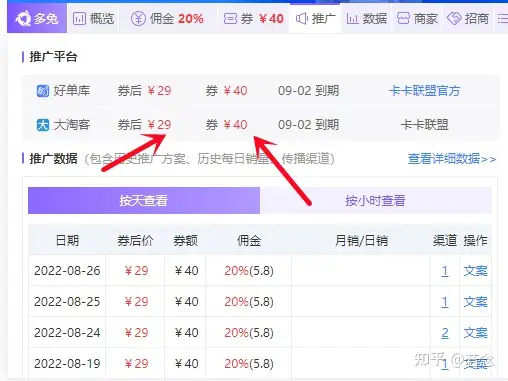Click the 2022-08-19 date cell

(x=67, y=364)
